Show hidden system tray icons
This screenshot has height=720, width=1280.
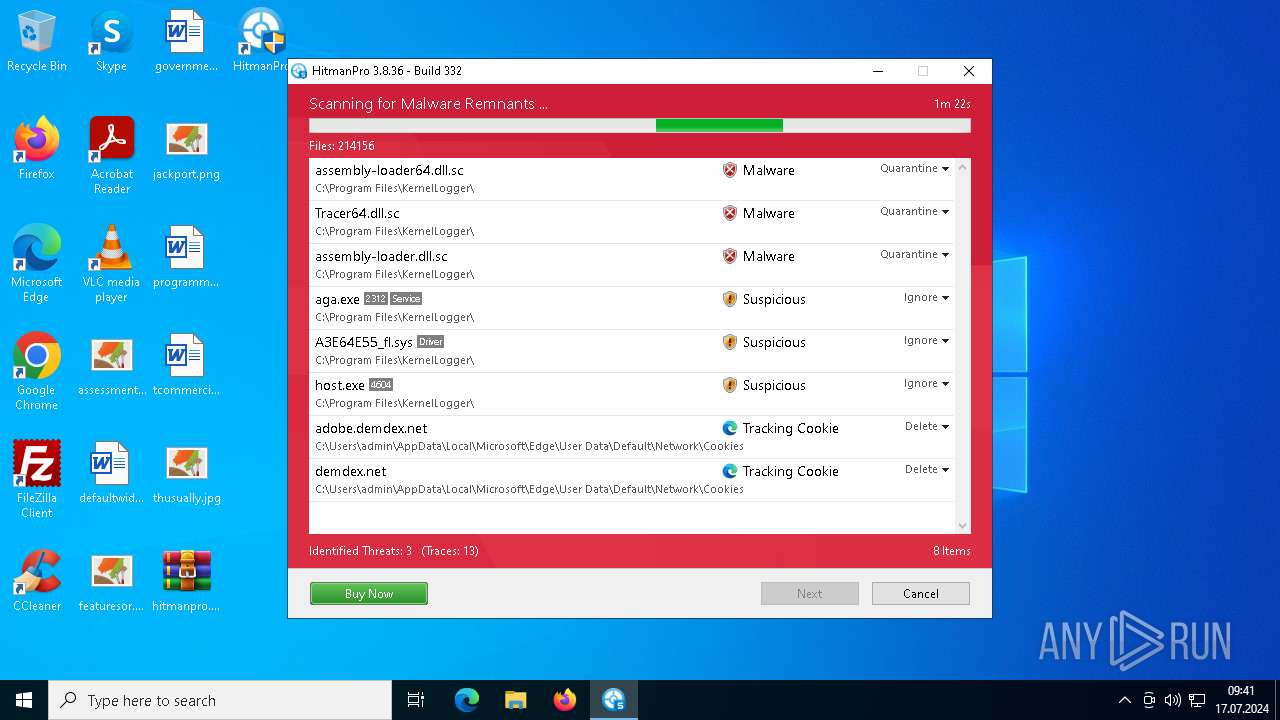1125,700
